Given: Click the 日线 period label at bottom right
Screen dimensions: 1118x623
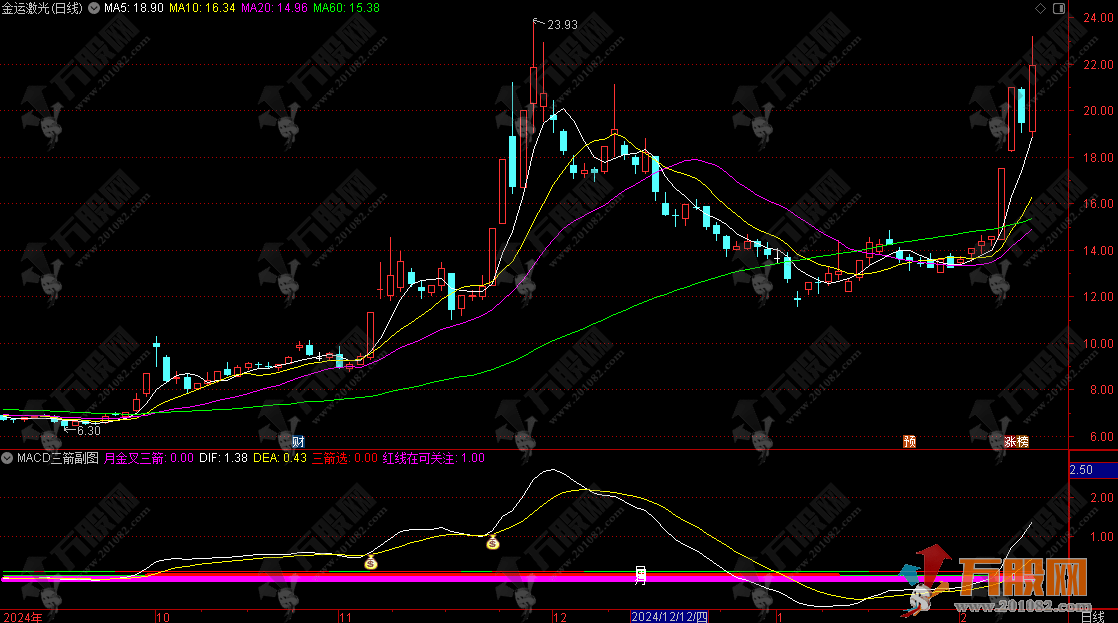Looking at the screenshot, I should 1093,617.
